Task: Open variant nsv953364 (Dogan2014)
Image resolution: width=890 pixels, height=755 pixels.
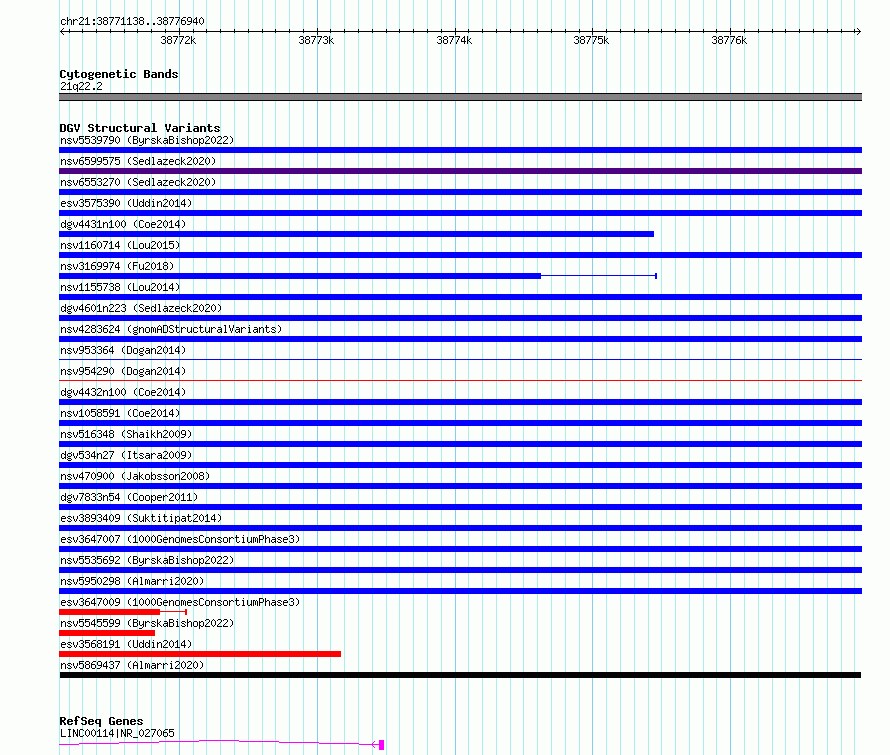Action: (123, 350)
